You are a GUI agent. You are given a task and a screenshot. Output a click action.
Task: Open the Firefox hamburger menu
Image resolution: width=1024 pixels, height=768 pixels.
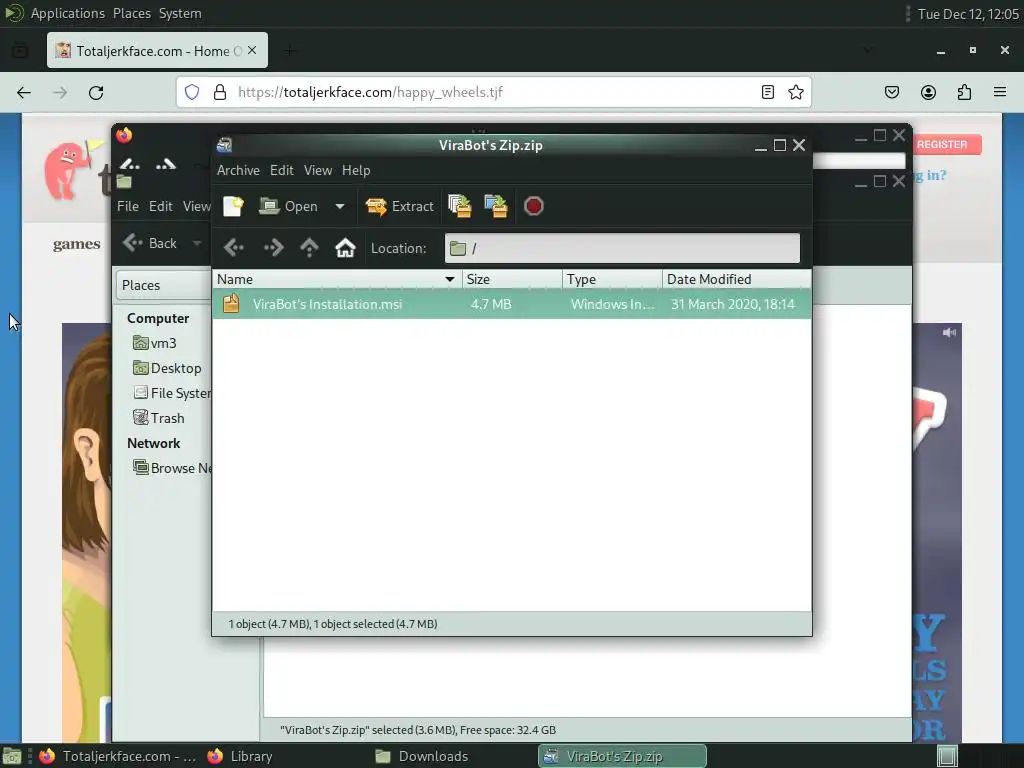tap(1000, 92)
